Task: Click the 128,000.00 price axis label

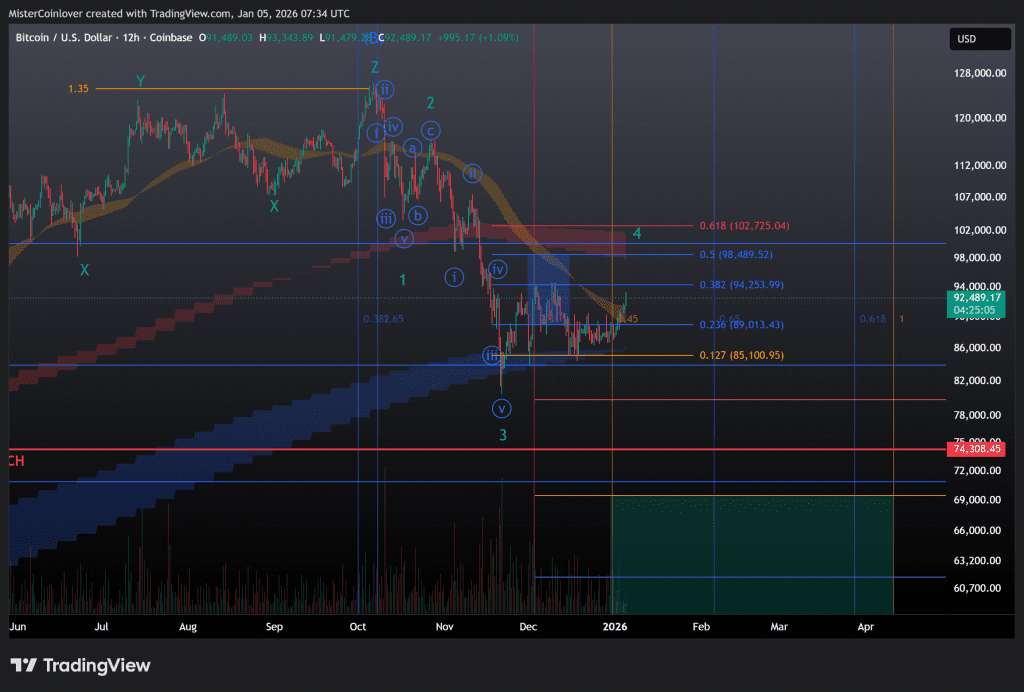Action: tap(976, 73)
